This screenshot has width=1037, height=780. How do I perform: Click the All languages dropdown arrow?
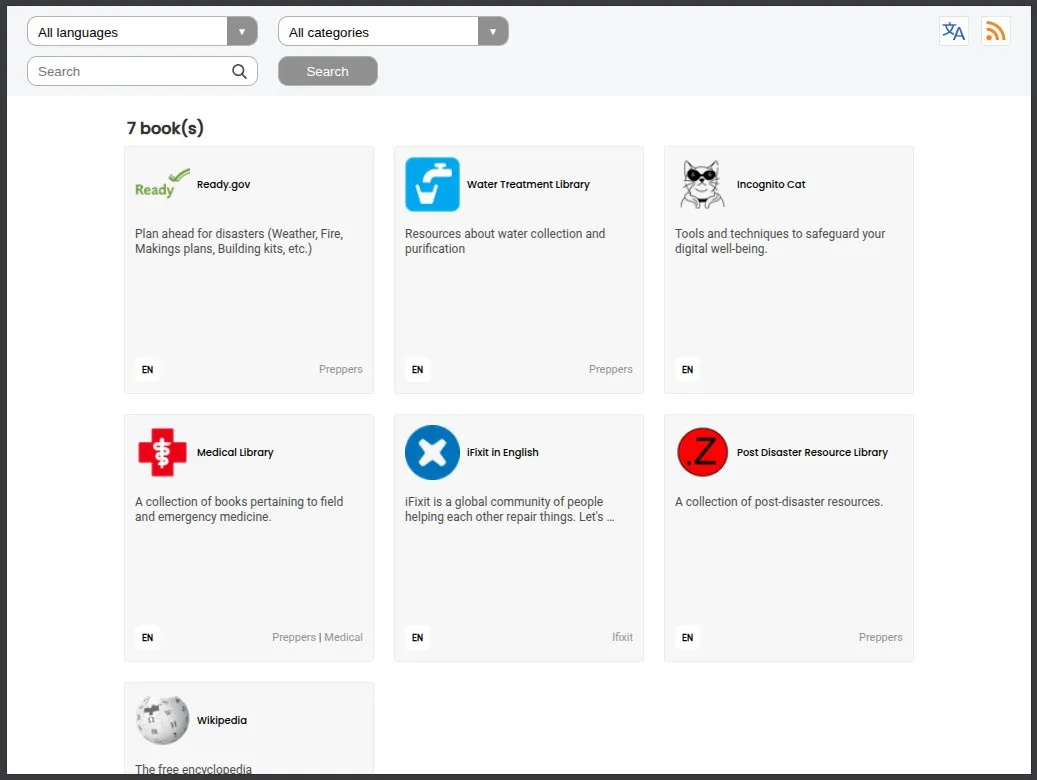click(242, 31)
